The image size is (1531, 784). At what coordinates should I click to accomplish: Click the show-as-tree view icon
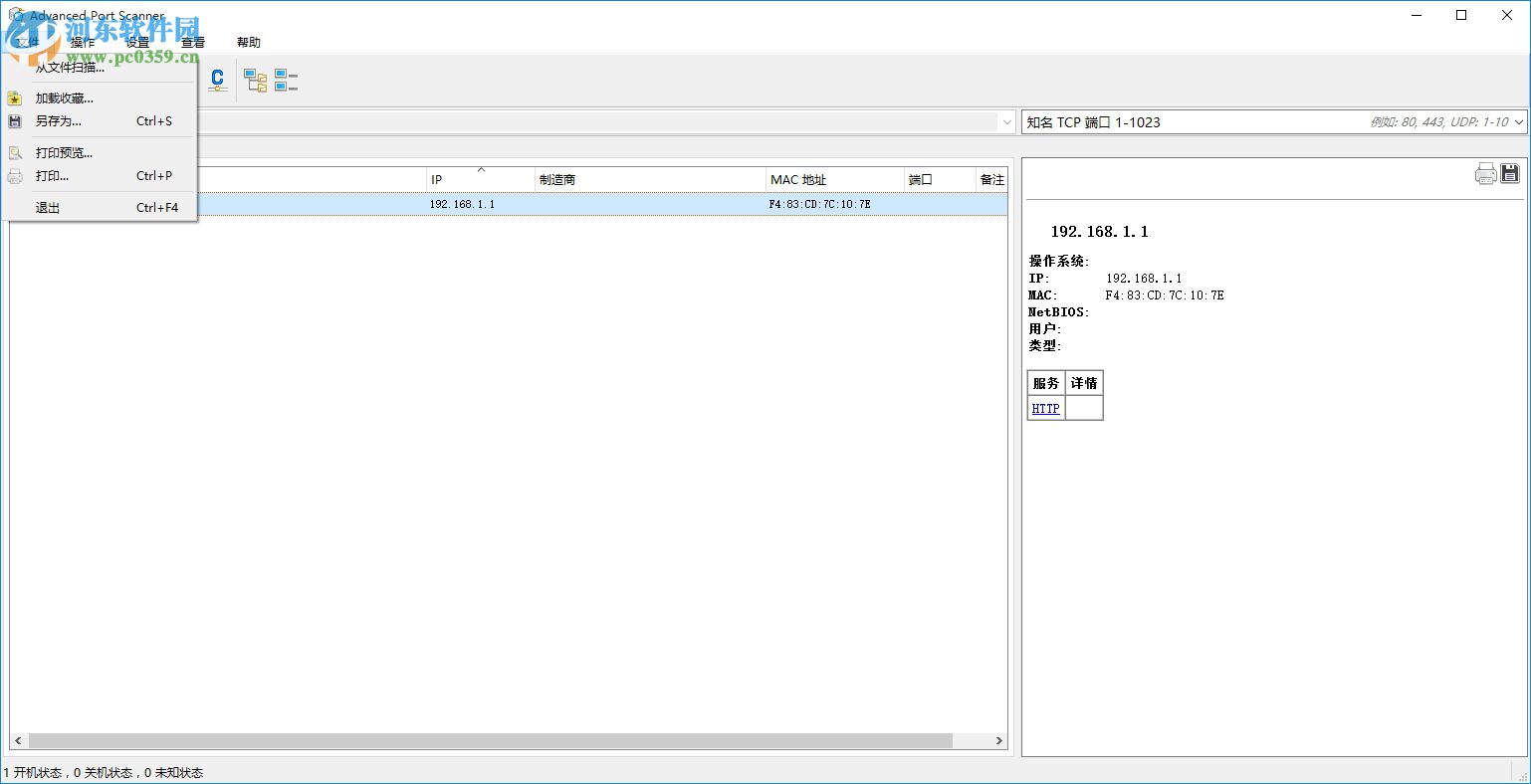255,80
